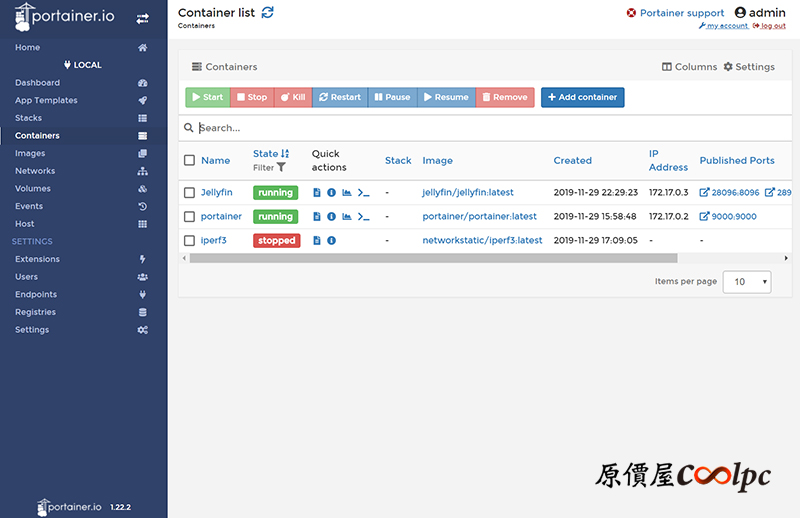Image resolution: width=800 pixels, height=518 pixels.
Task: Open Events in sidebar
Action: pos(84,206)
